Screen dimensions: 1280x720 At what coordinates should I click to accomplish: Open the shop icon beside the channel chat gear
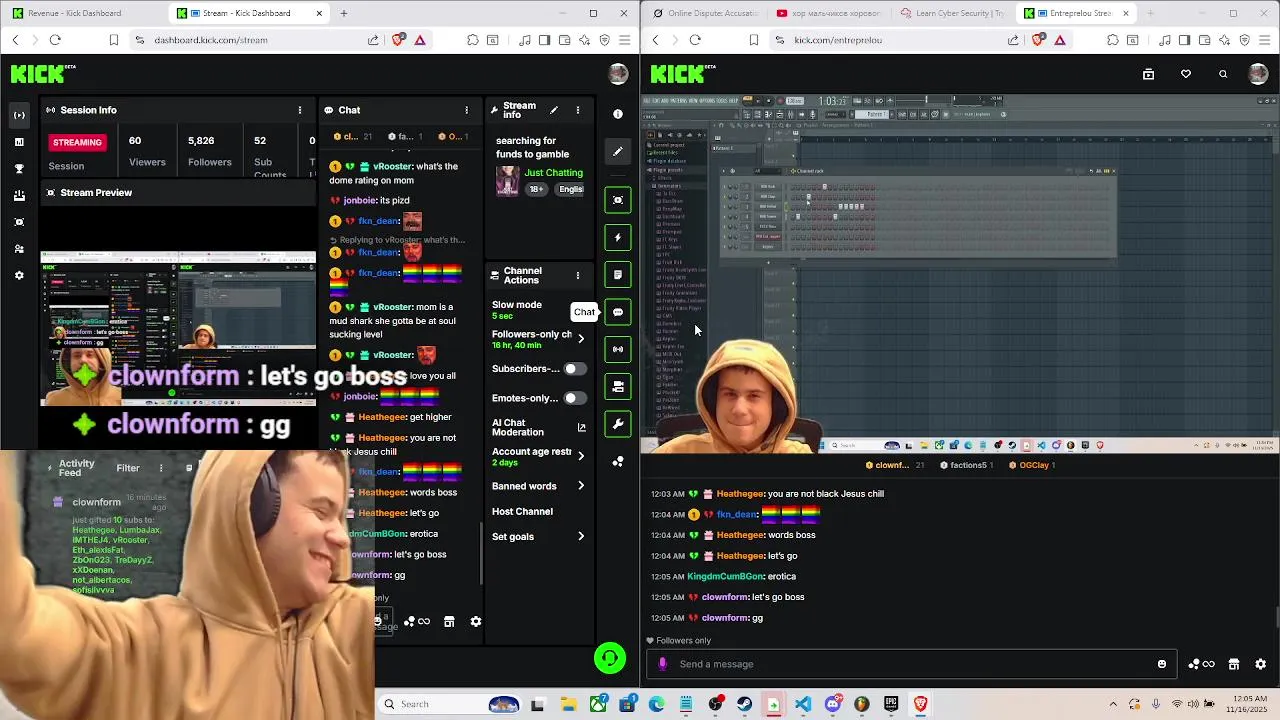[x=1234, y=664]
